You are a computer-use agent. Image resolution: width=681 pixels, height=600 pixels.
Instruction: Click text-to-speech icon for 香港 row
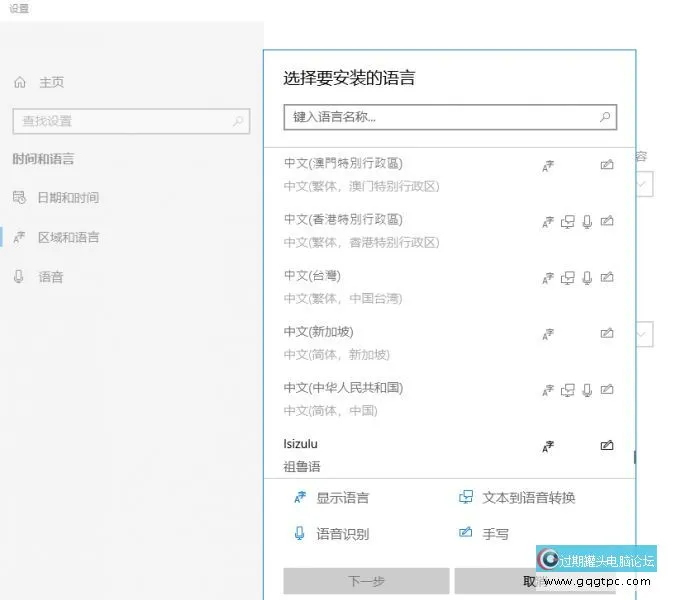(x=568, y=222)
